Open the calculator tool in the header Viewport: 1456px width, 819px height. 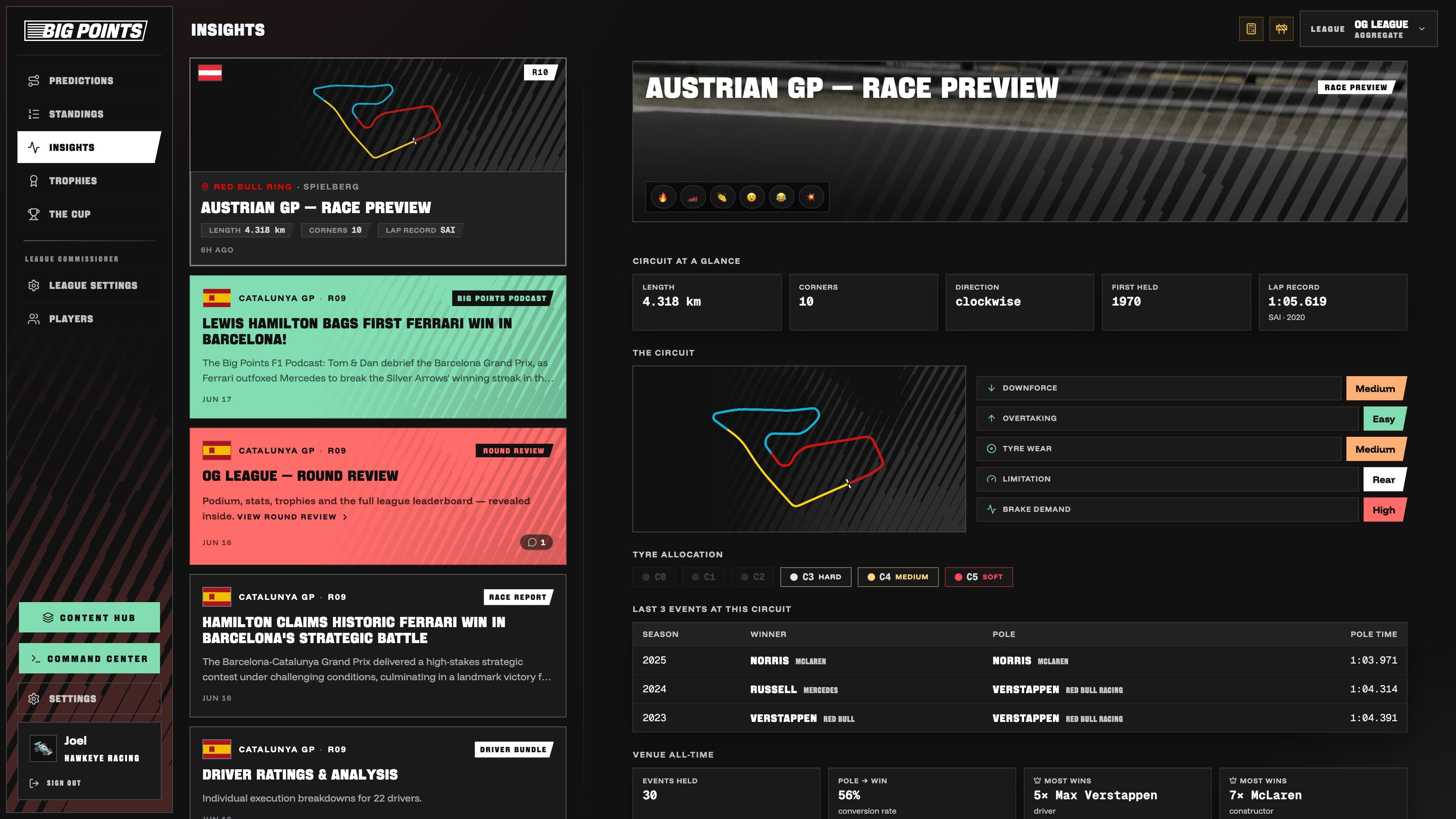1251,29
